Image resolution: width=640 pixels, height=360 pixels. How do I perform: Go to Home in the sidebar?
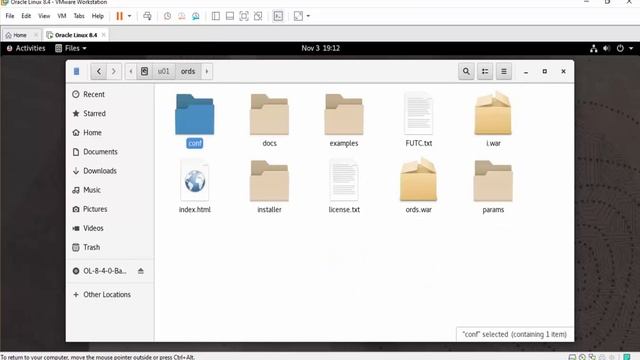110,133
